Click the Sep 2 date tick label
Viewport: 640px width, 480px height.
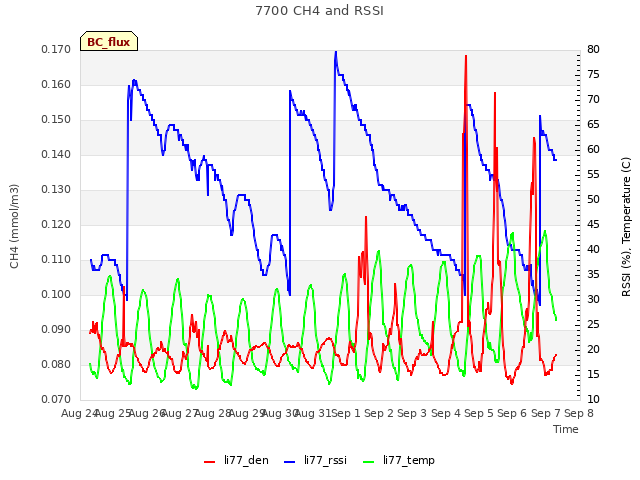pos(379,413)
